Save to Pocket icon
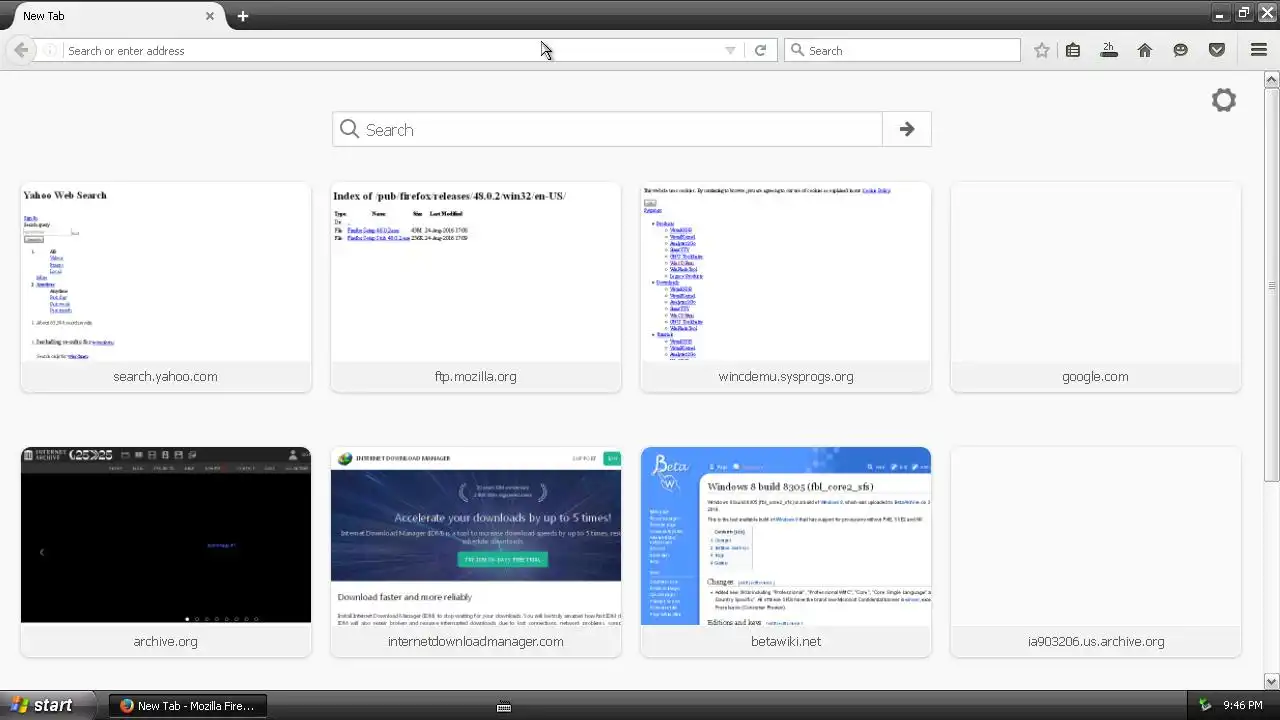The width and height of the screenshot is (1280, 720). point(1217,50)
